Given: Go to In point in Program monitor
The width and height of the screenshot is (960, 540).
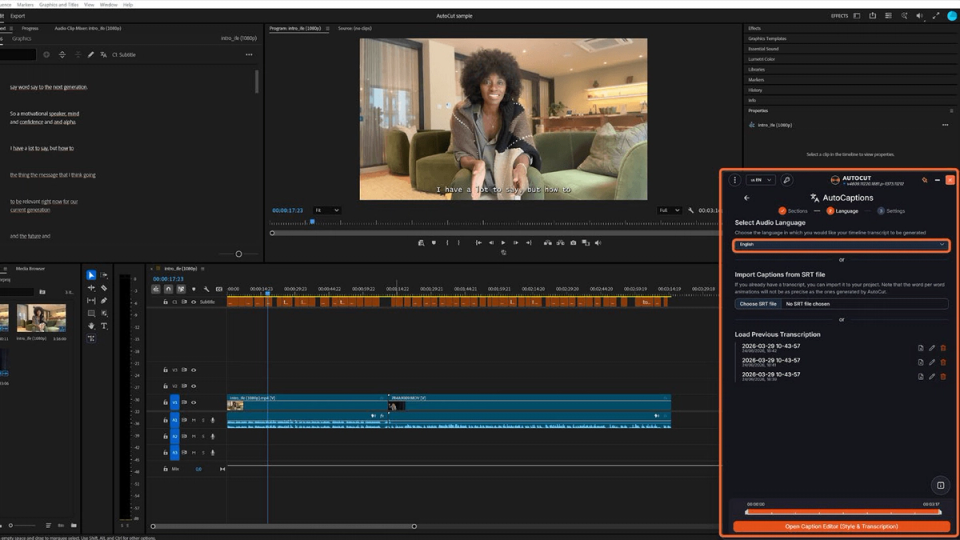Looking at the screenshot, I should tap(478, 243).
